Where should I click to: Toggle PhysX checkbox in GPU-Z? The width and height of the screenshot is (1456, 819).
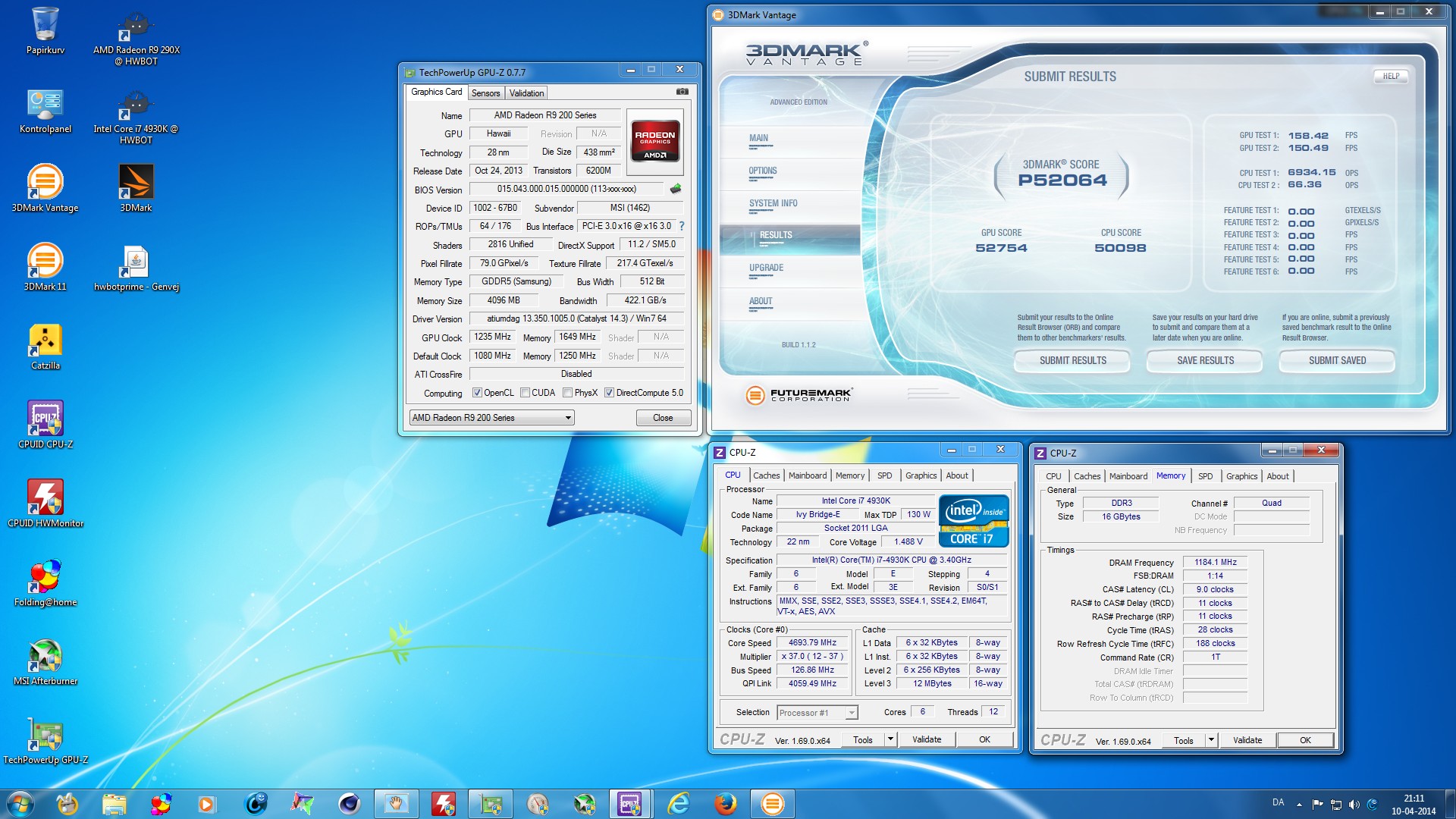(x=567, y=393)
